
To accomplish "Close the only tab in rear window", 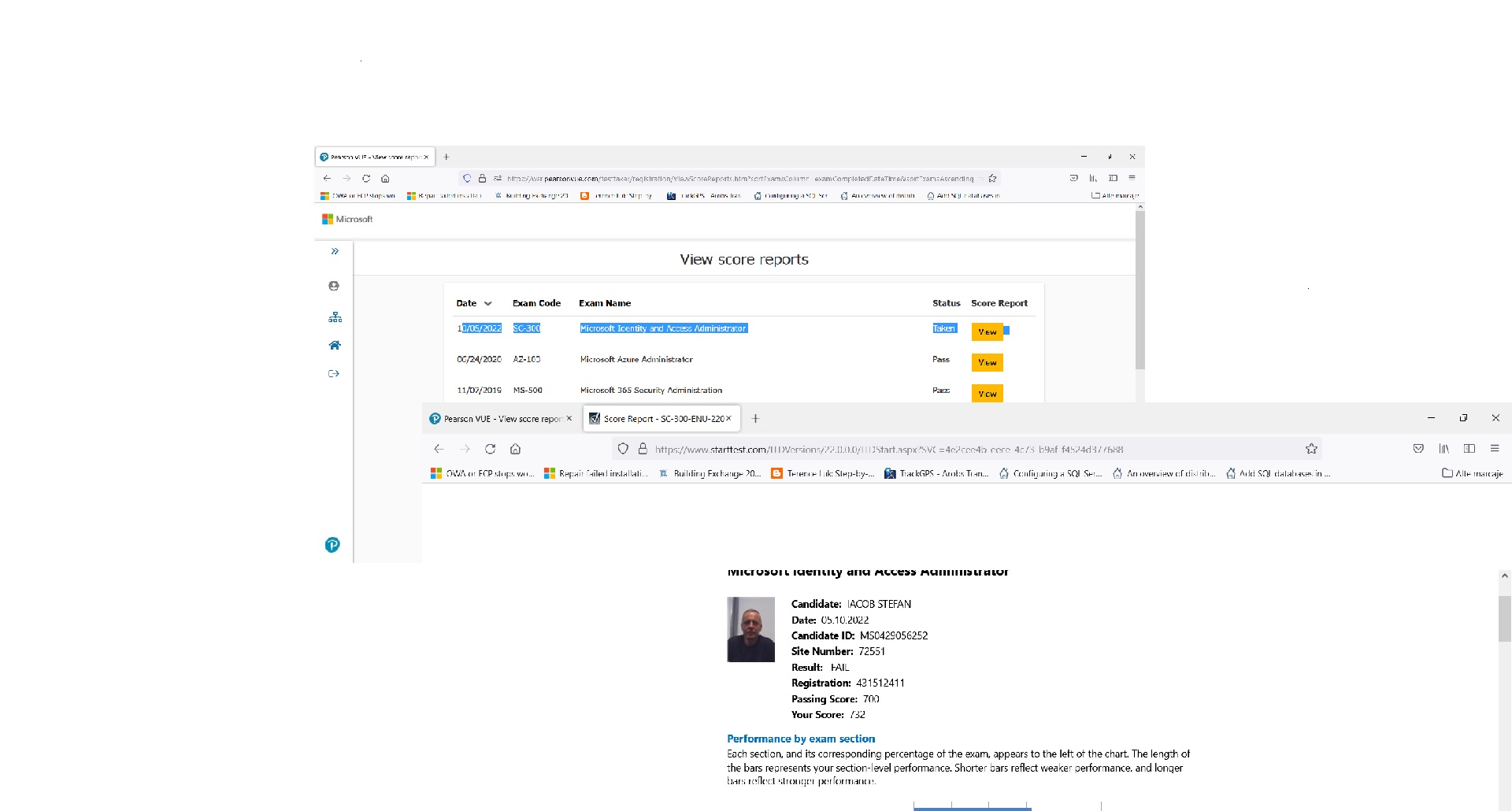I will pyautogui.click(x=426, y=157).
